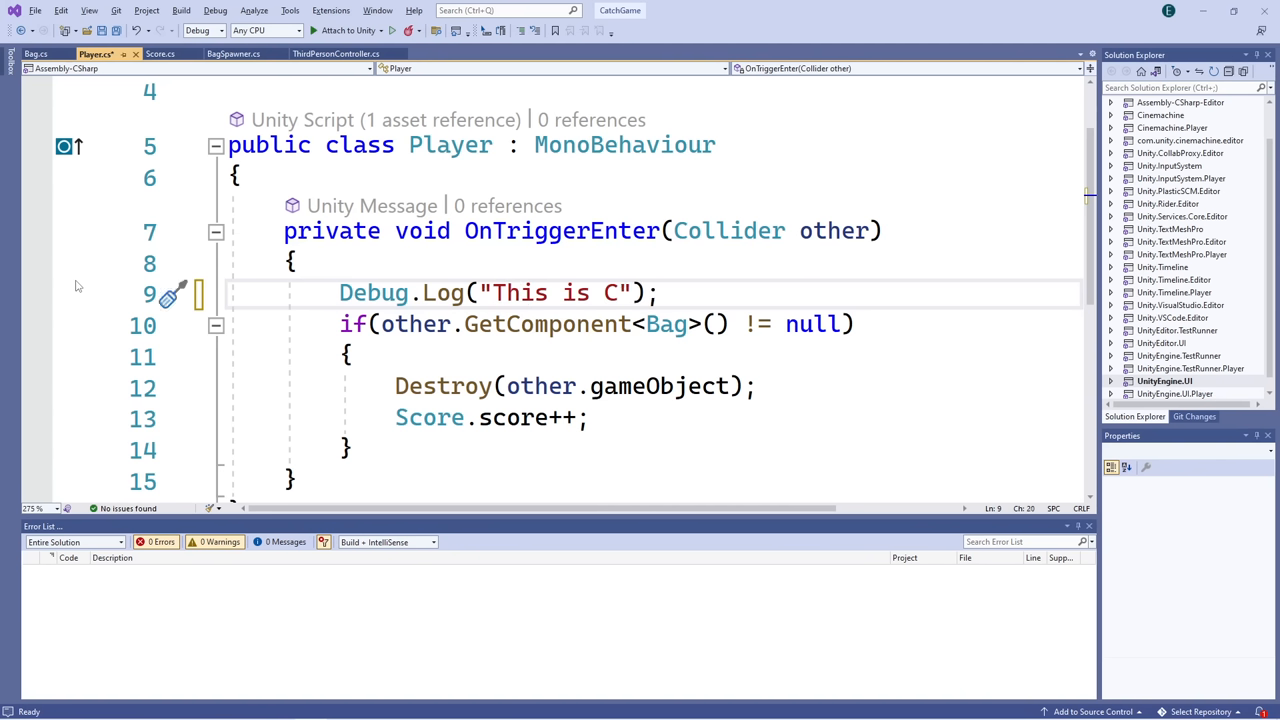Screen dimensions: 1280x720
Task: Open the Home view in Solution Explorer
Action: coord(1141,71)
